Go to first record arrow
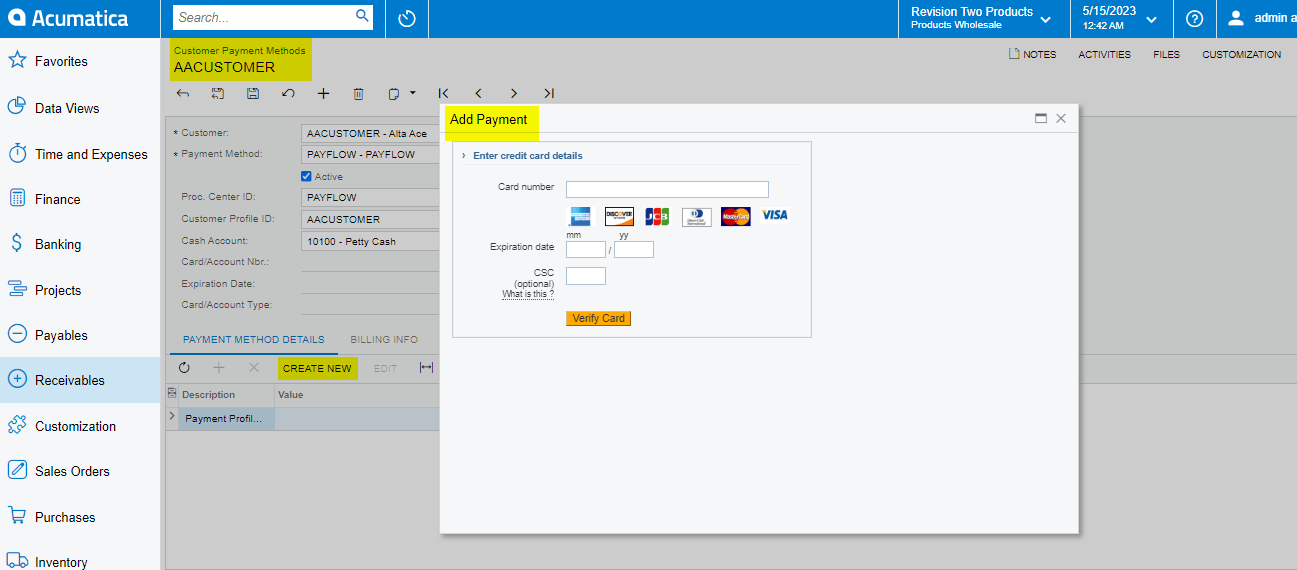 tap(443, 93)
